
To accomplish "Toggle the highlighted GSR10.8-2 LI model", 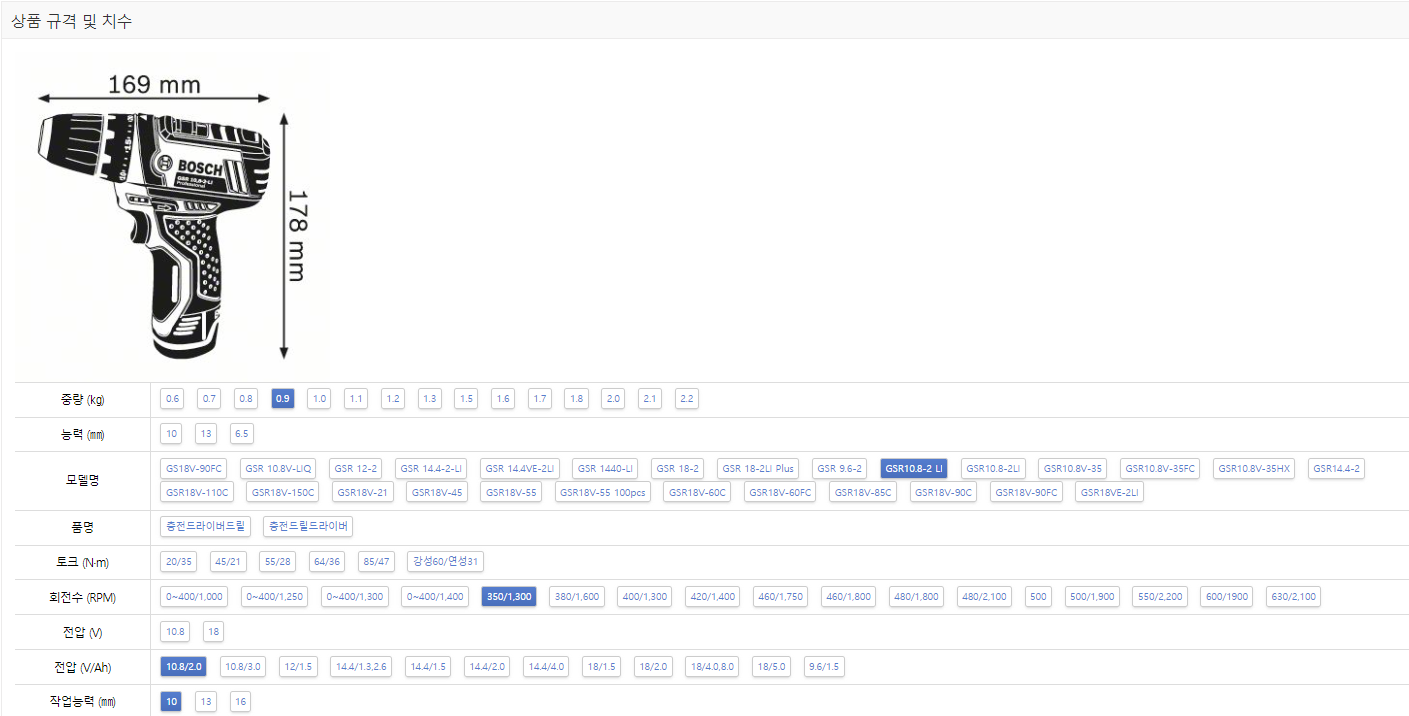I will 914,469.
